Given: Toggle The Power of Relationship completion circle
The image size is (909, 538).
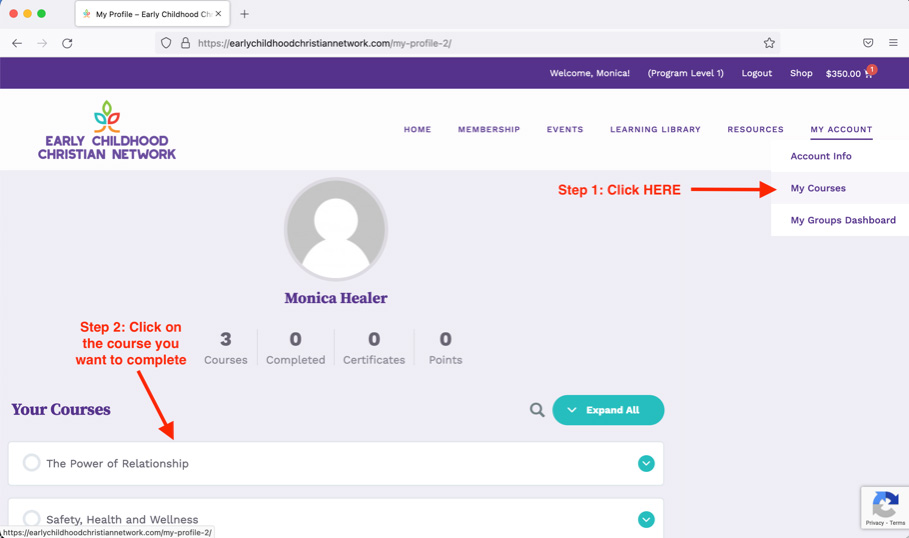Looking at the screenshot, I should tap(32, 463).
